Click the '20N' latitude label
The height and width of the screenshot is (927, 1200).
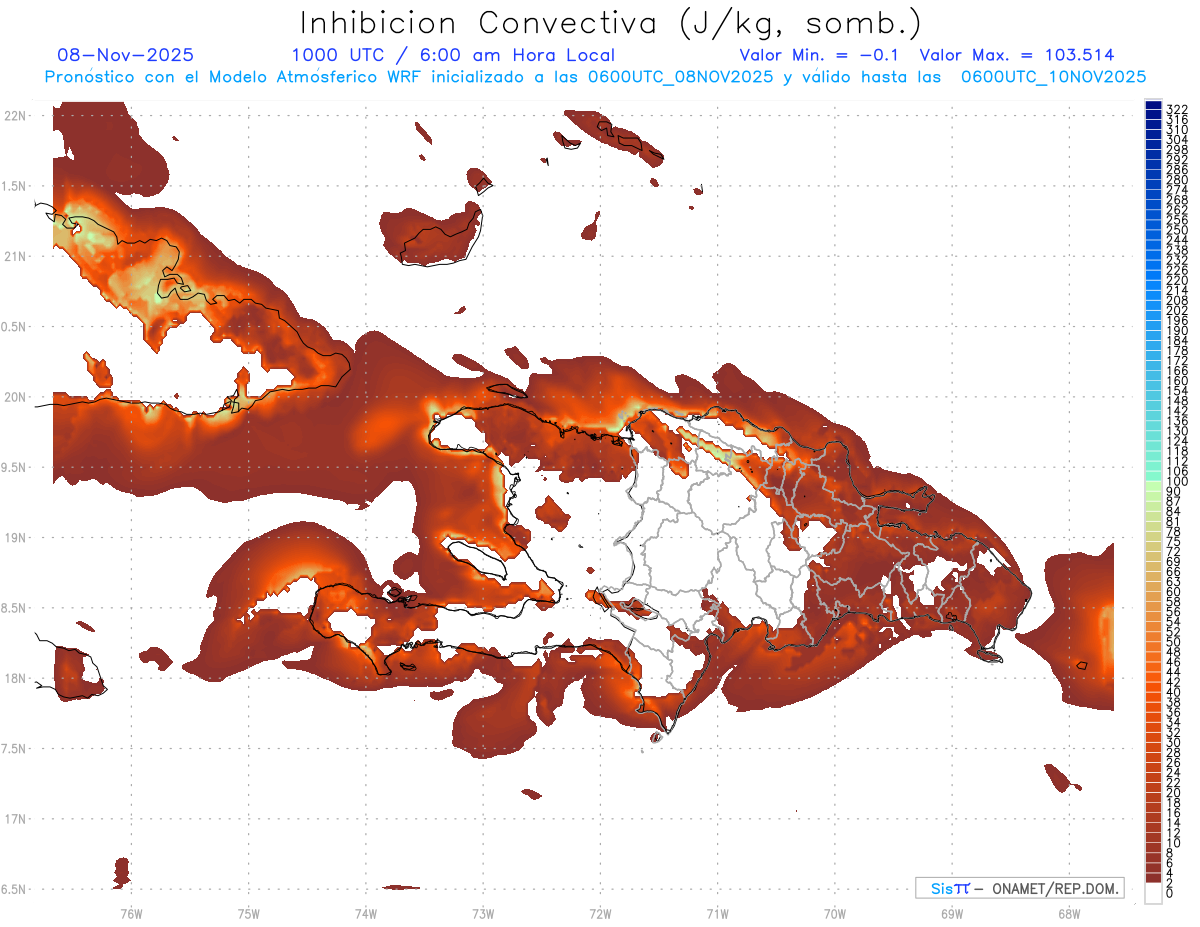(x=15, y=397)
